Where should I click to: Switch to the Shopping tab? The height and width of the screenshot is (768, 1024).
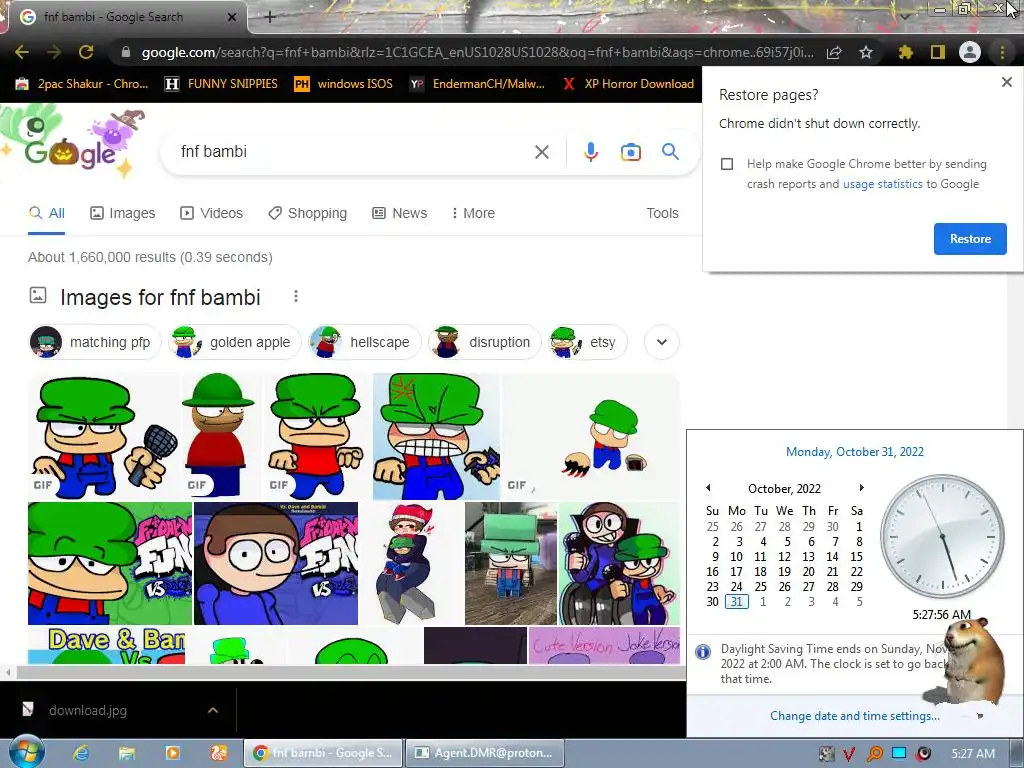(x=307, y=214)
